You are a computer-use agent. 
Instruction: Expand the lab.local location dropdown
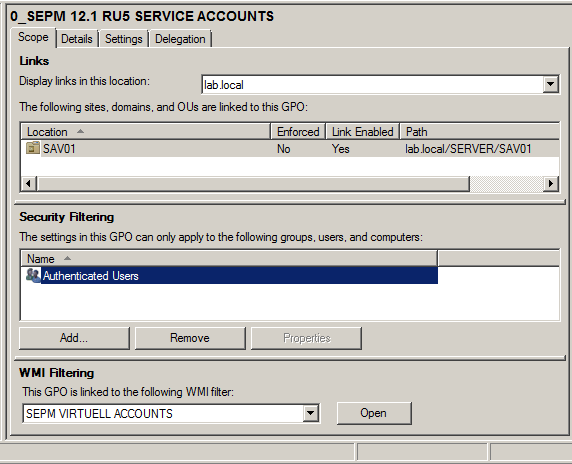pos(550,85)
